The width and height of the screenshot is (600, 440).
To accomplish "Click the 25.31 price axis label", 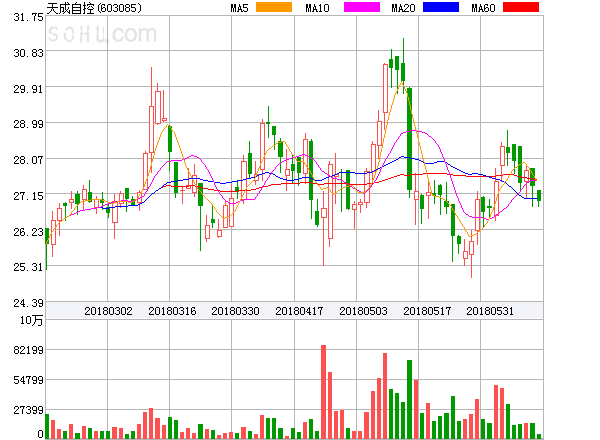I will 28,267.
